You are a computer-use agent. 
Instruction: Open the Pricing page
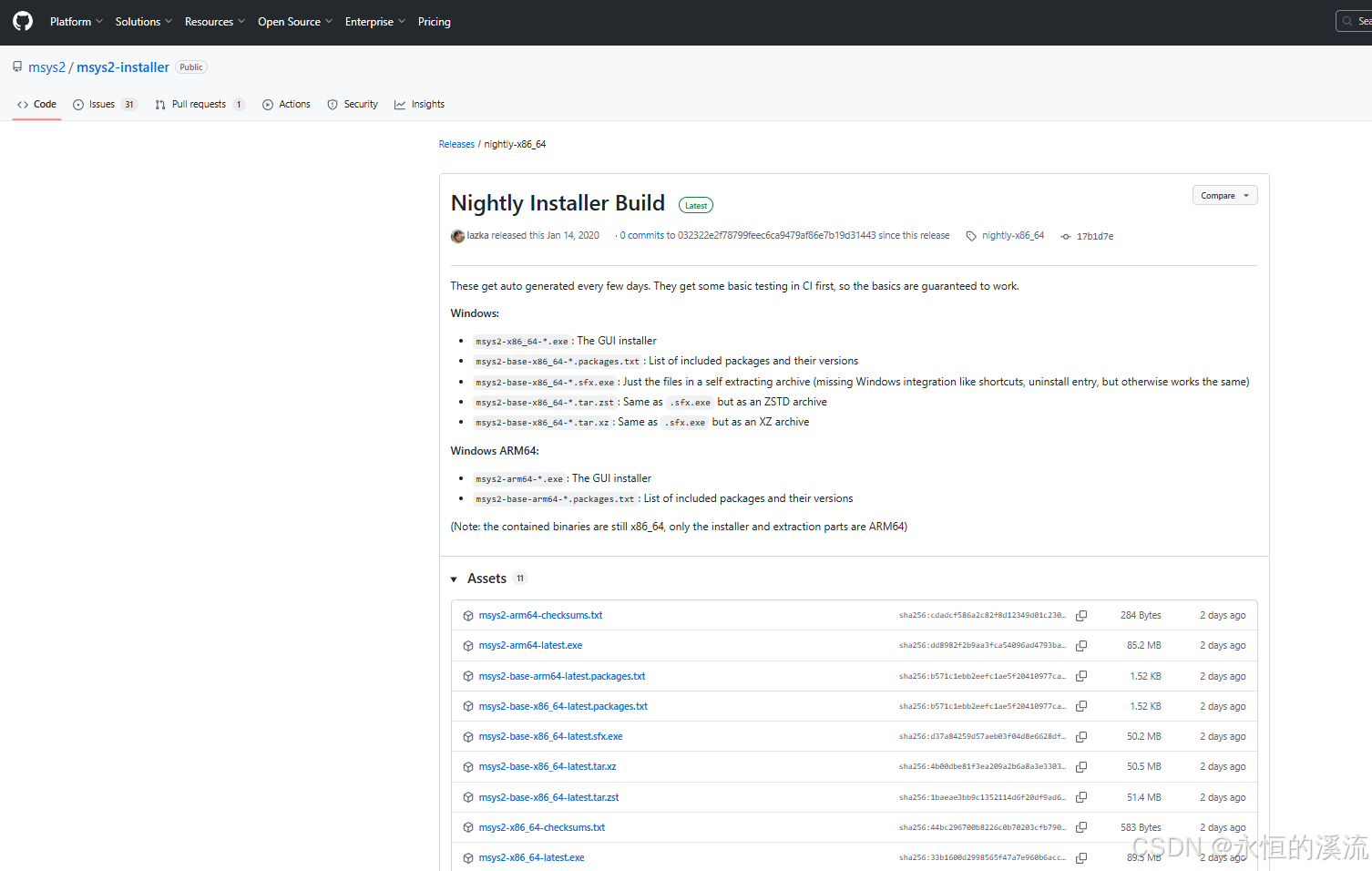click(435, 22)
